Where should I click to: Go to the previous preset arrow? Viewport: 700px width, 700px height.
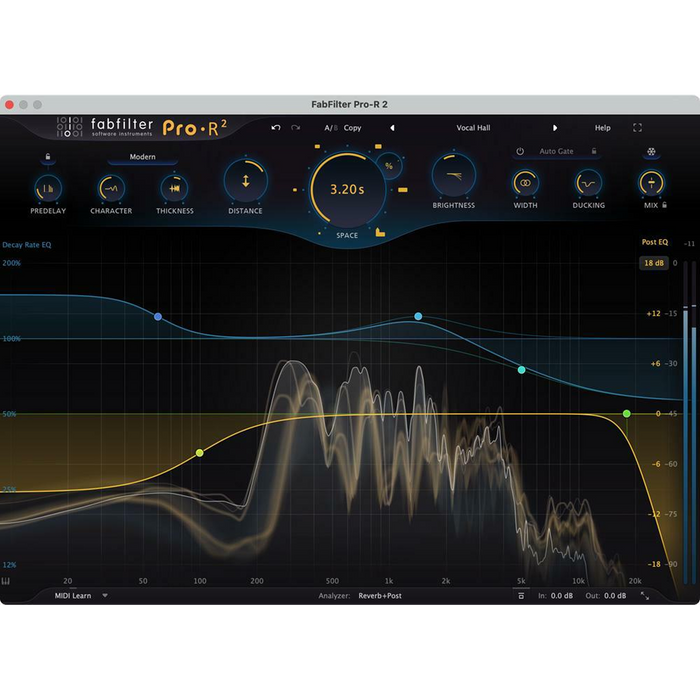392,128
